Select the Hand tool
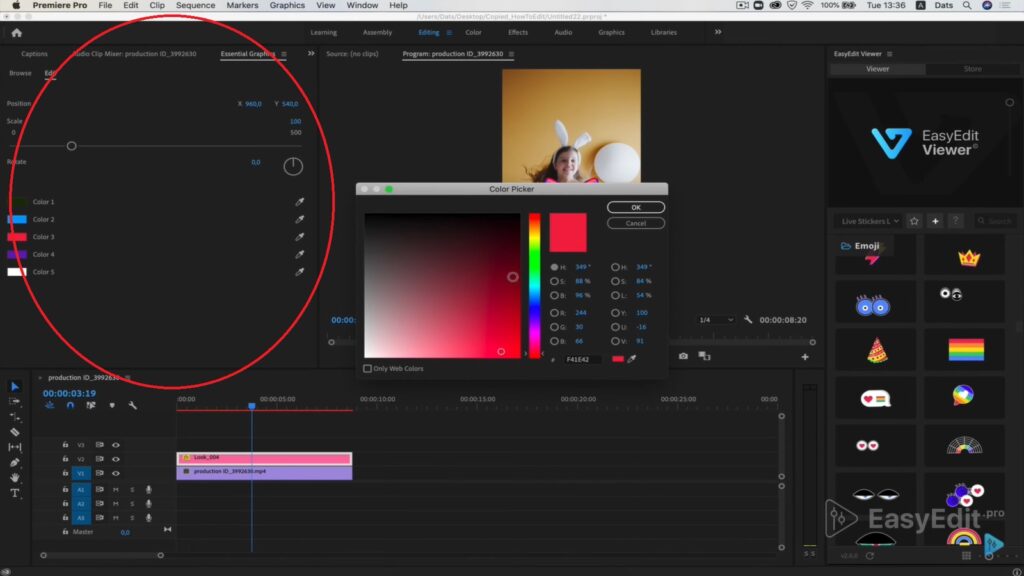 point(15,477)
